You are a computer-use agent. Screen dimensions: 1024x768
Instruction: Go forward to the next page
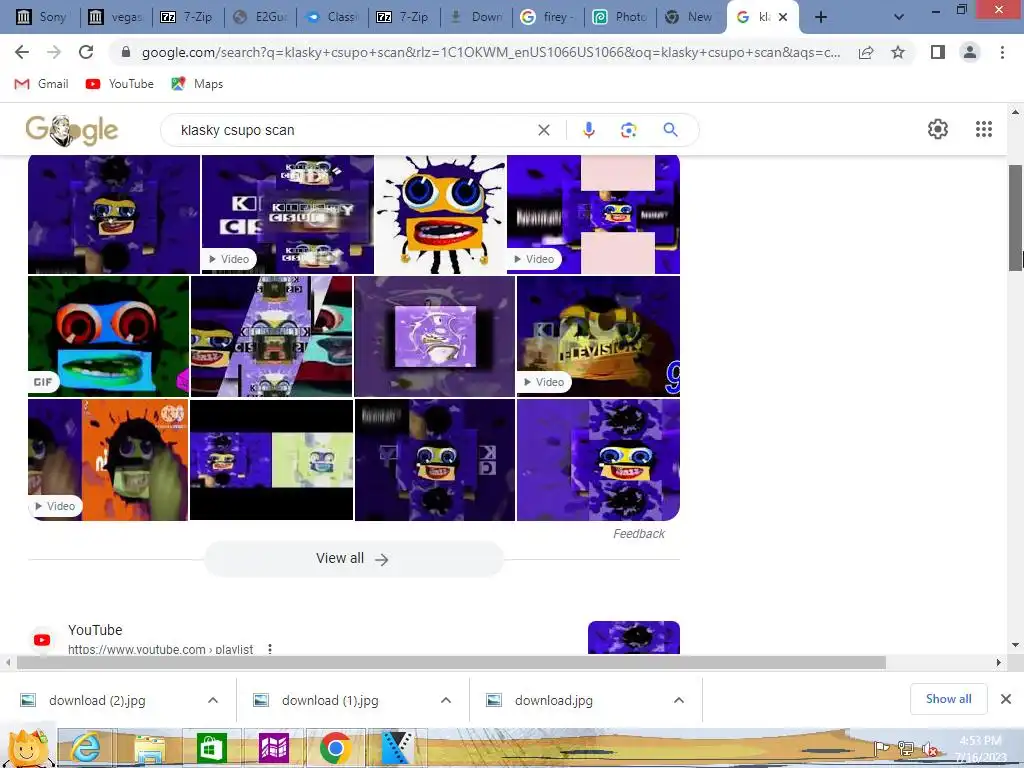tap(54, 52)
